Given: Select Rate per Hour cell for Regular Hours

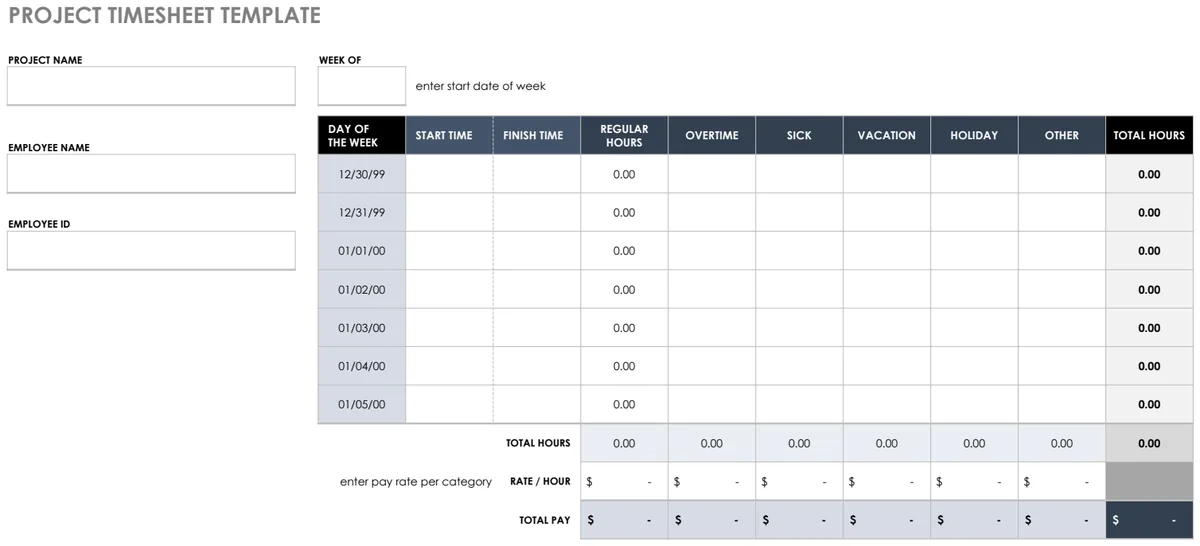Looking at the screenshot, I should 624,481.
